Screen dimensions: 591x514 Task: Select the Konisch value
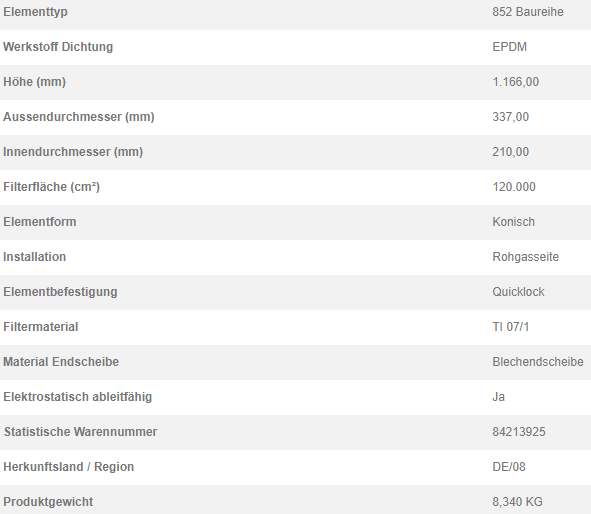(x=513, y=222)
